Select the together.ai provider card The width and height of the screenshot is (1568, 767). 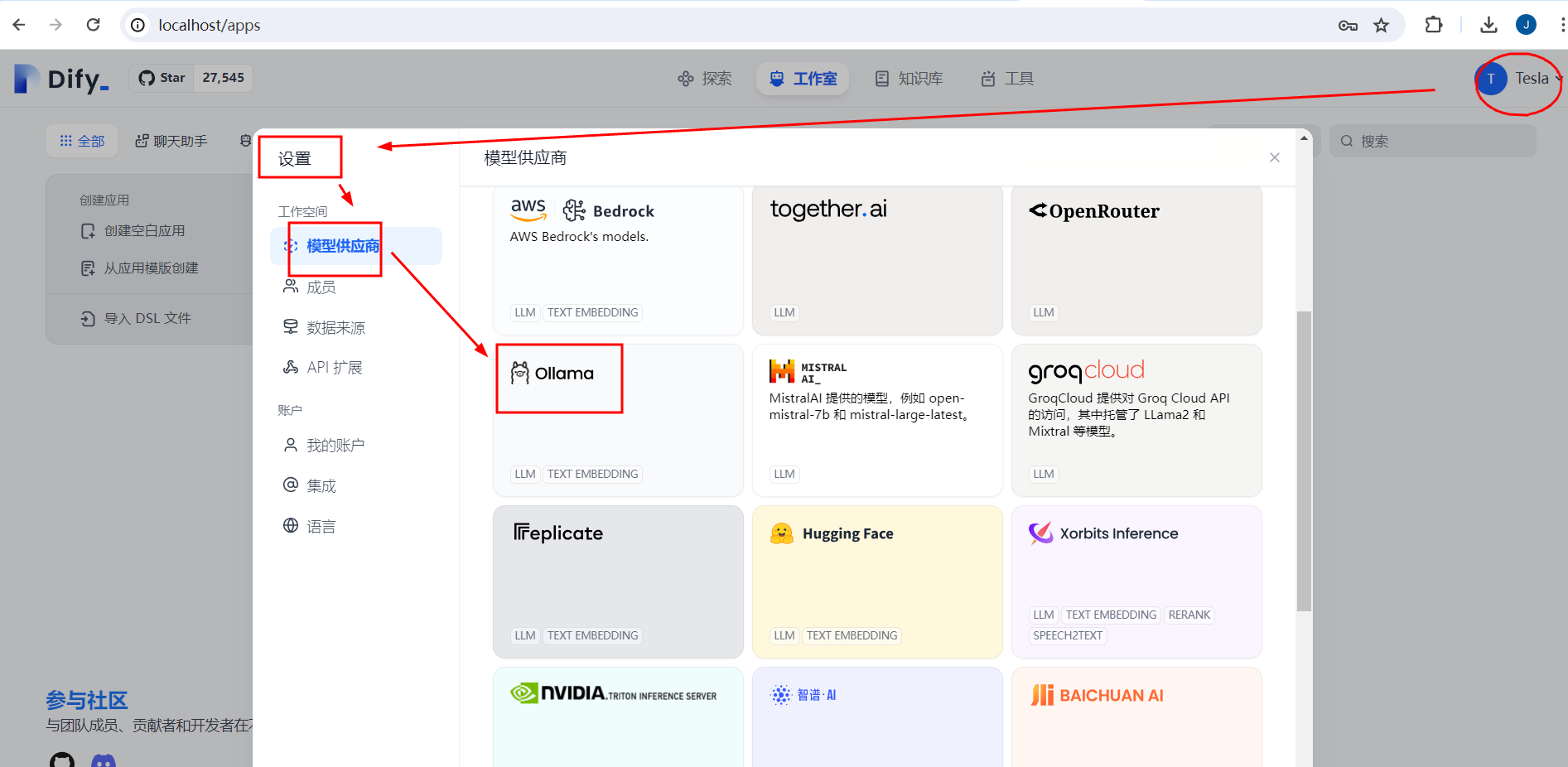[877, 260]
